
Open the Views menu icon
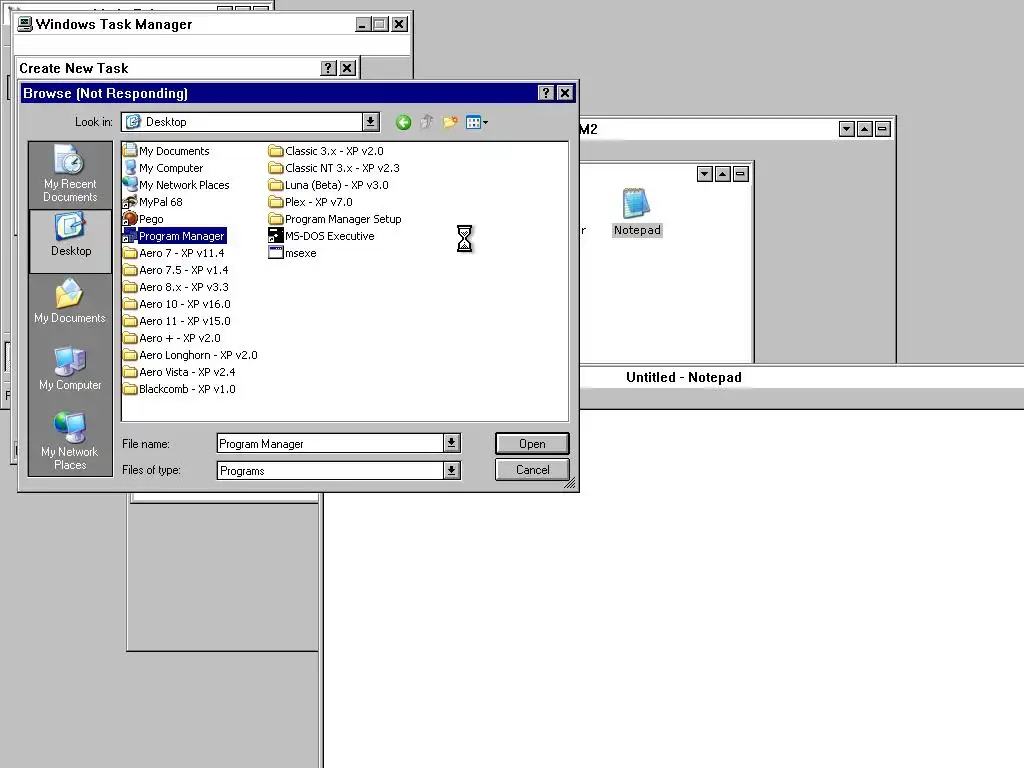click(x=477, y=122)
